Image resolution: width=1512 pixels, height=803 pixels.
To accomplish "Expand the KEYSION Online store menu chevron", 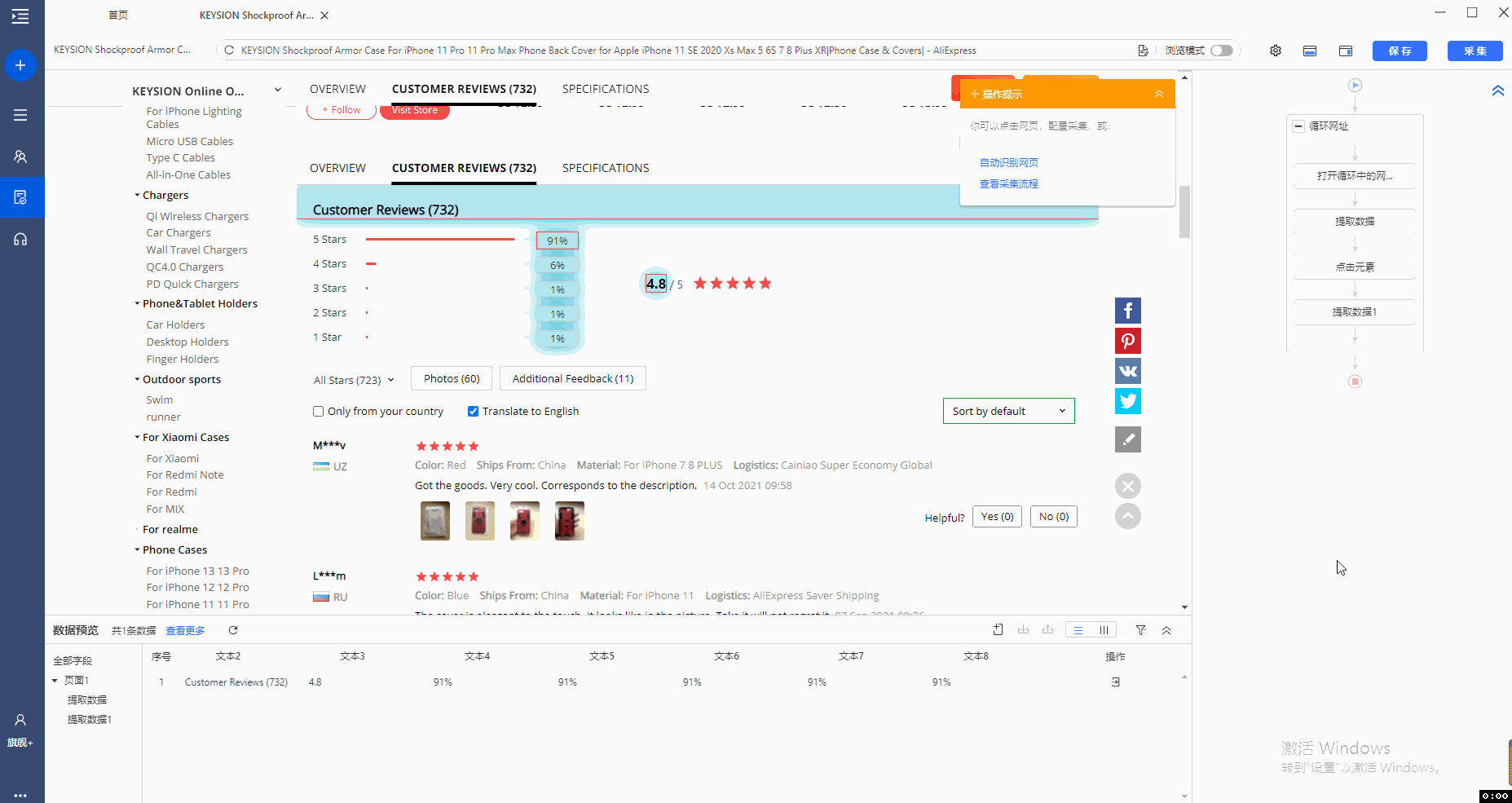I will pyautogui.click(x=278, y=90).
